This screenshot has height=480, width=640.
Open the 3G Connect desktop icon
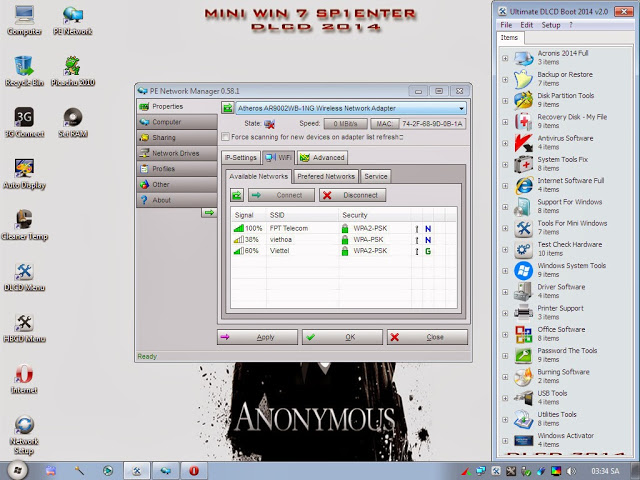pos(24,122)
